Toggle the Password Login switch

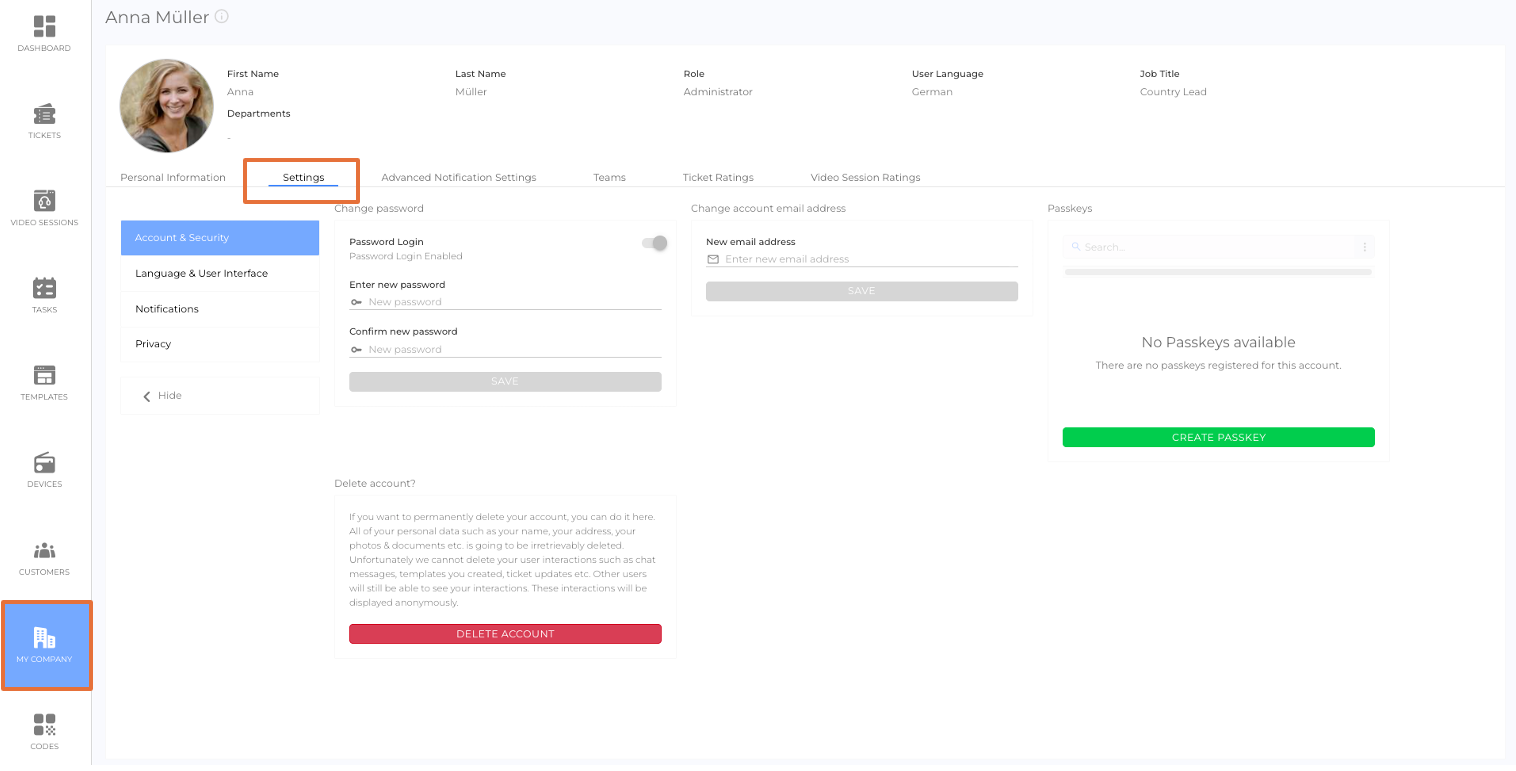pos(655,243)
